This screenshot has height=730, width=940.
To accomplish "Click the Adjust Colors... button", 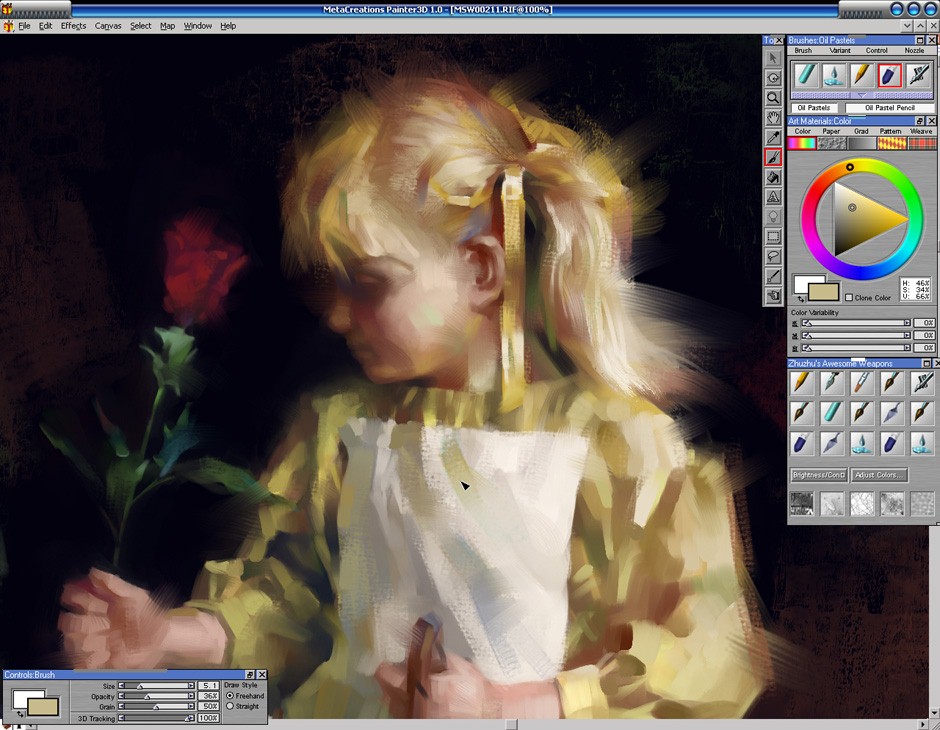I will click(x=879, y=475).
